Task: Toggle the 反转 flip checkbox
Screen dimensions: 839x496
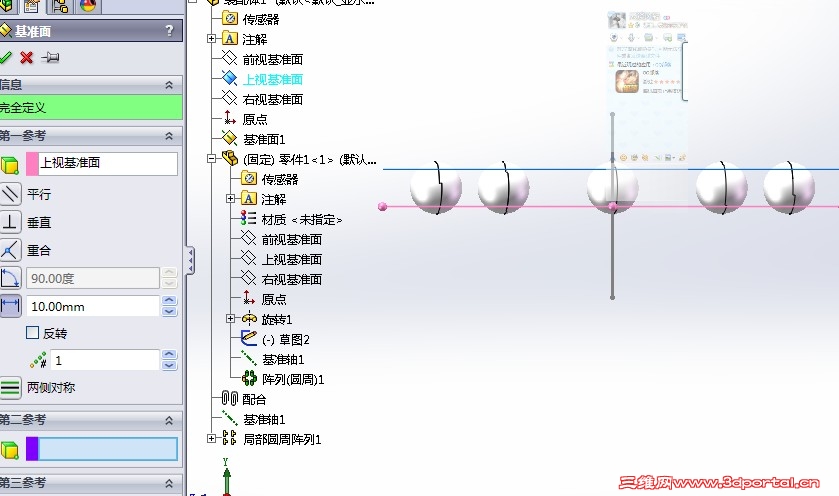Action: click(32, 333)
